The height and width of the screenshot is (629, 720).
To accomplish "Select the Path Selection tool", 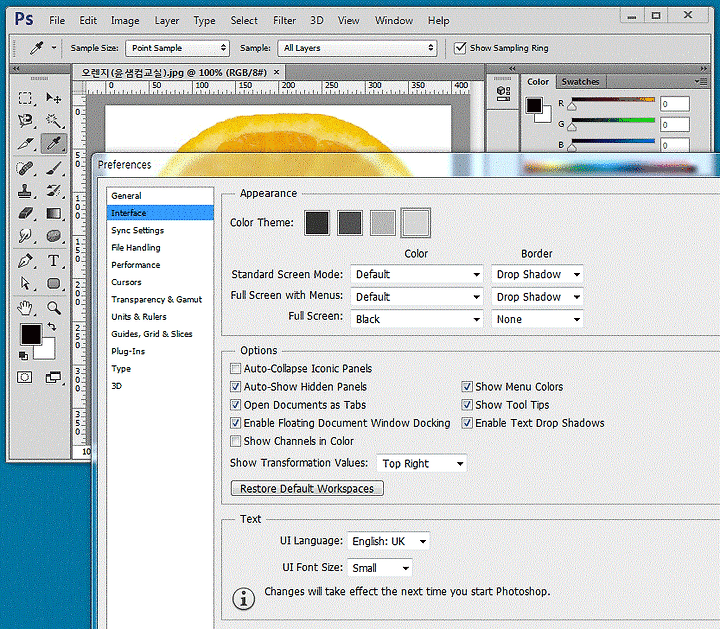I will tap(25, 283).
